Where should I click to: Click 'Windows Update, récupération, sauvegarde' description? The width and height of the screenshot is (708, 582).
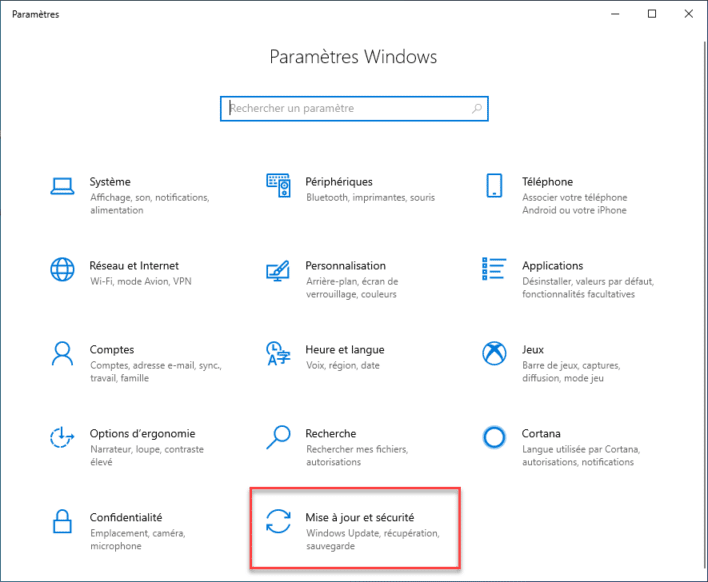[373, 540]
